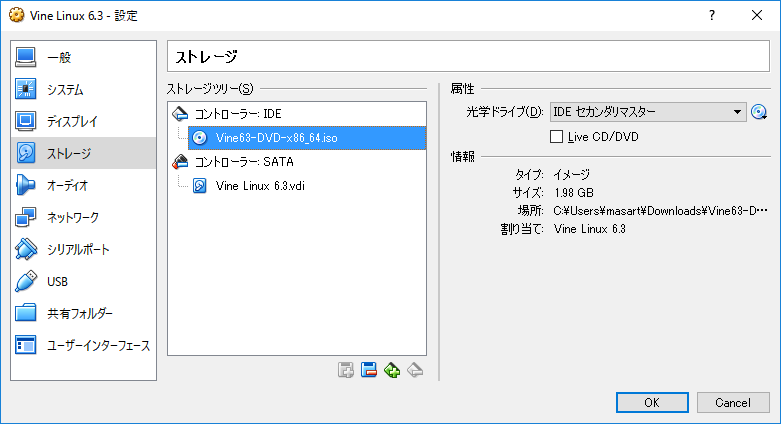Click the Cancel button

(733, 403)
